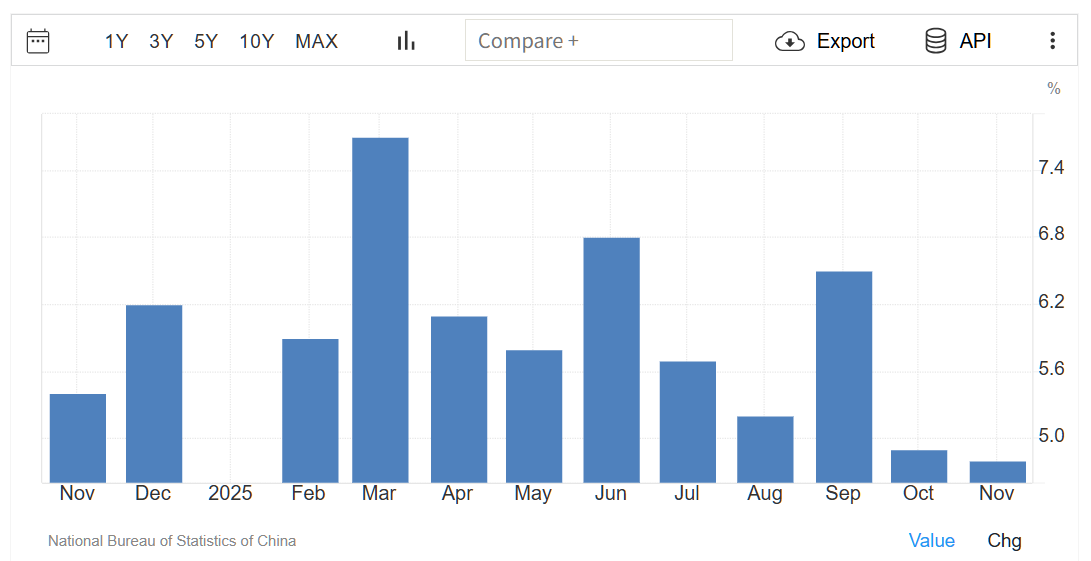
Task: Switch to the 3Y time range
Action: pos(161,41)
